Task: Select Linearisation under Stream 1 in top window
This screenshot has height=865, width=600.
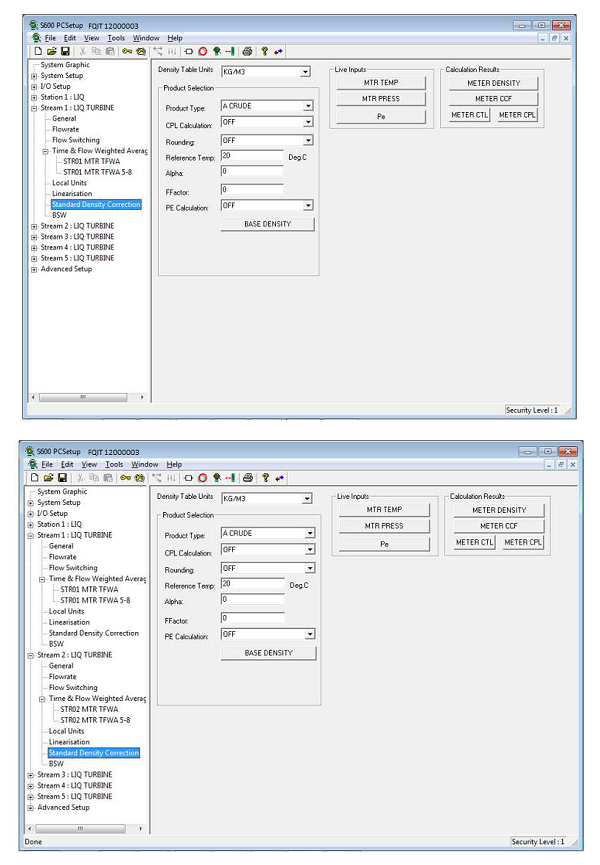Action: click(72, 194)
